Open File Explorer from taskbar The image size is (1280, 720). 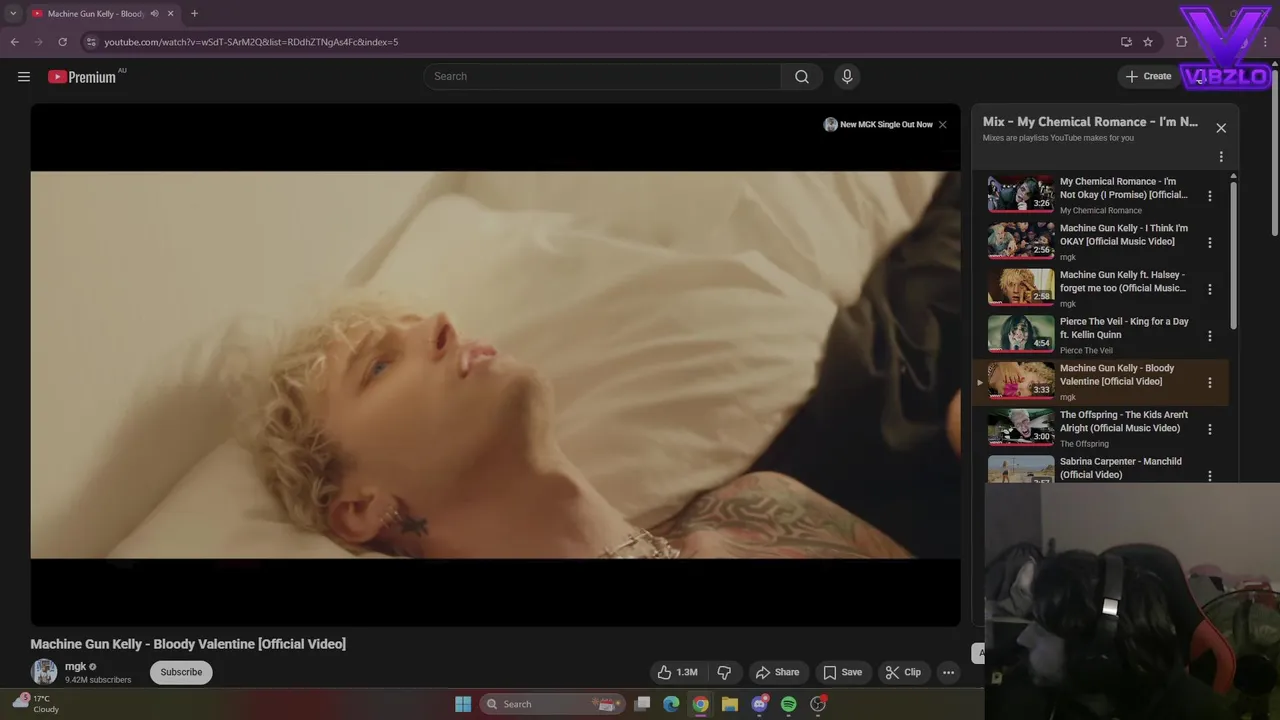[x=730, y=704]
